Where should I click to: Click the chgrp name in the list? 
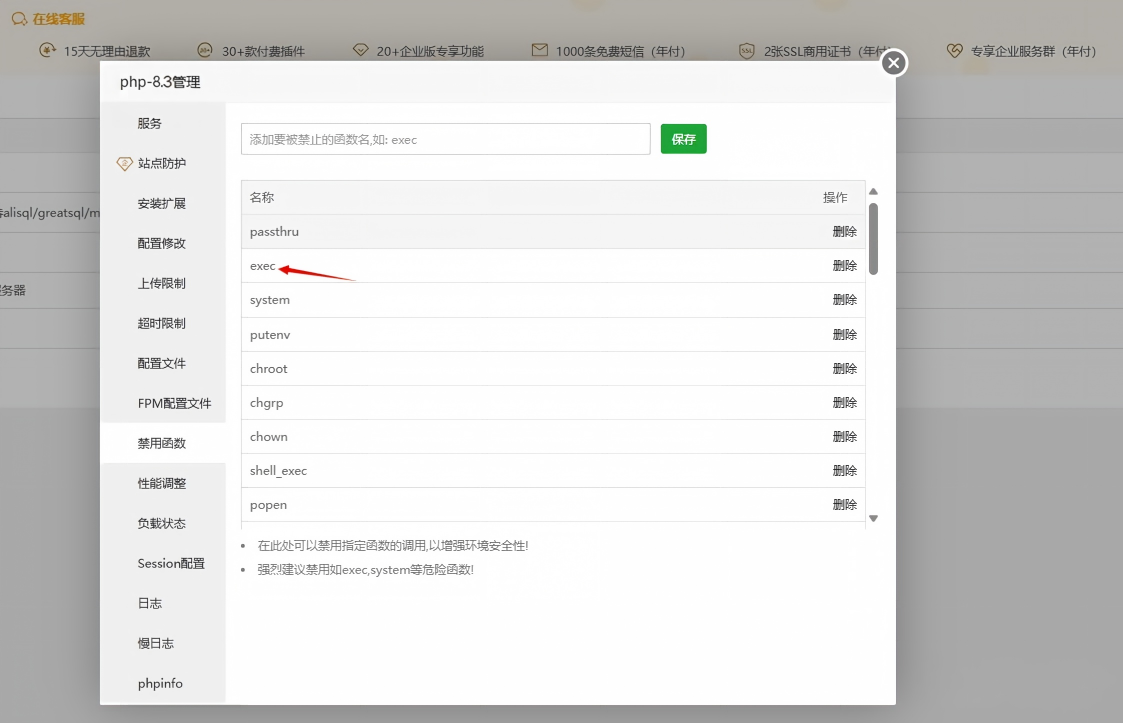click(x=266, y=403)
